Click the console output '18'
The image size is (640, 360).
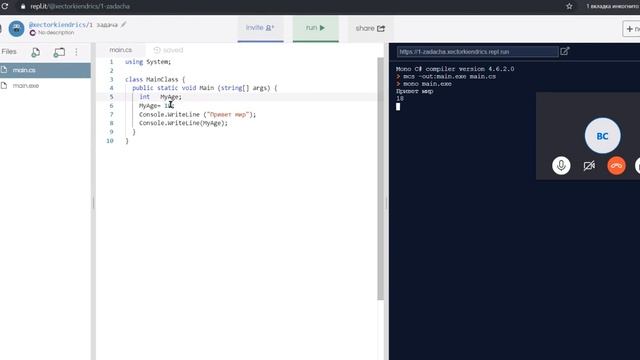pyautogui.click(x=400, y=98)
